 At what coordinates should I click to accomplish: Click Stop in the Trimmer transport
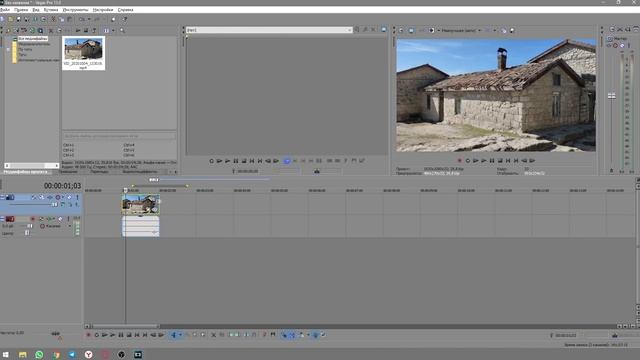244,161
